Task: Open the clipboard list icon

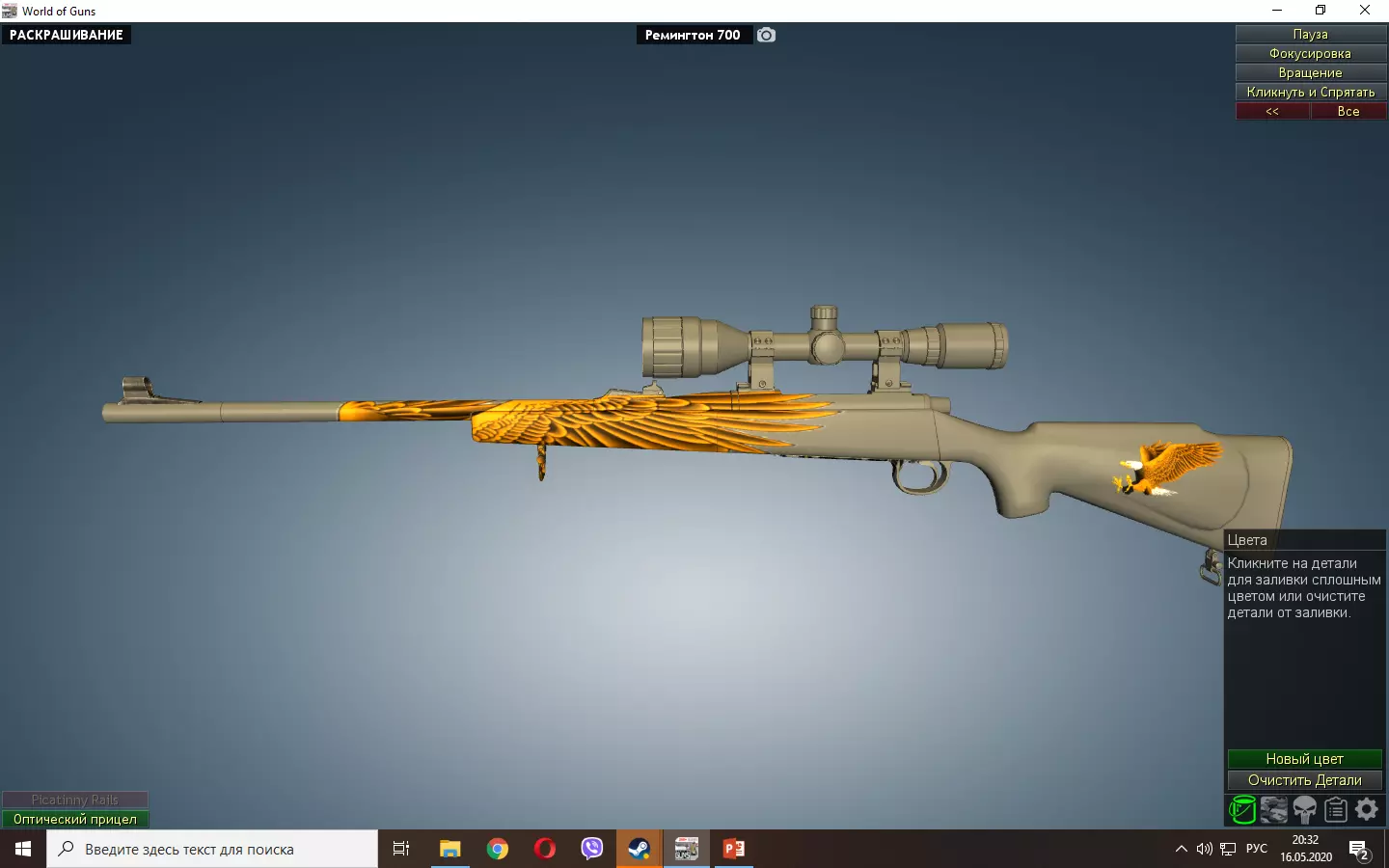Action: [1336, 809]
